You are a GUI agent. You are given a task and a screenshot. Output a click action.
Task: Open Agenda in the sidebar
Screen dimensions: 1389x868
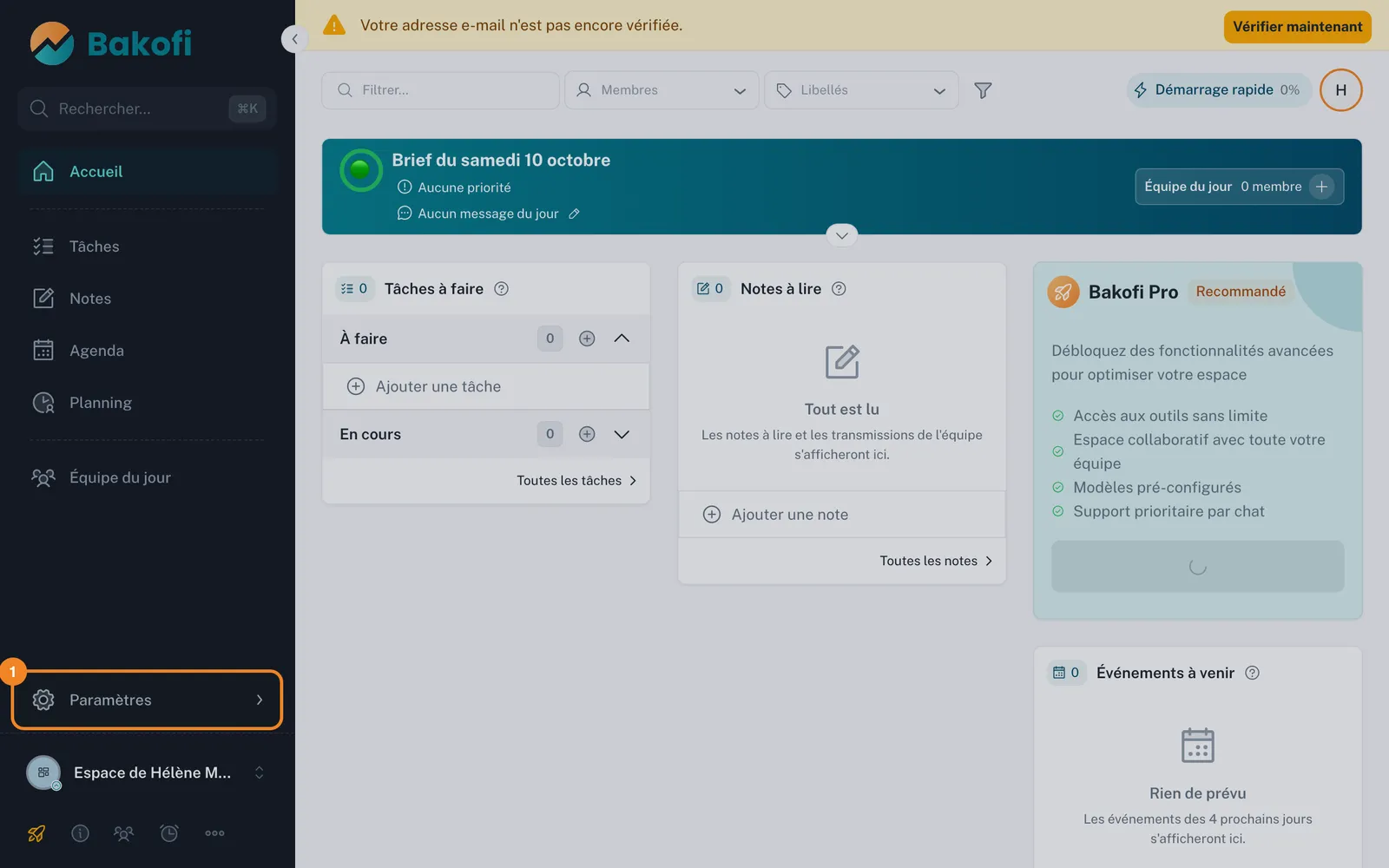coord(147,351)
